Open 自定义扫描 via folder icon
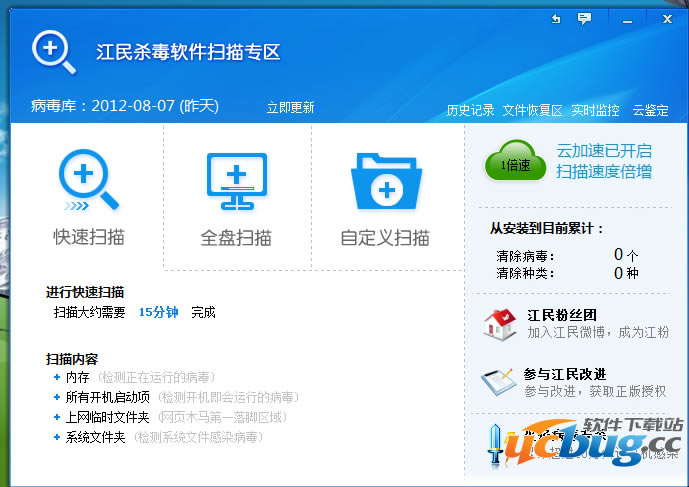The width and height of the screenshot is (689, 487). (x=386, y=181)
